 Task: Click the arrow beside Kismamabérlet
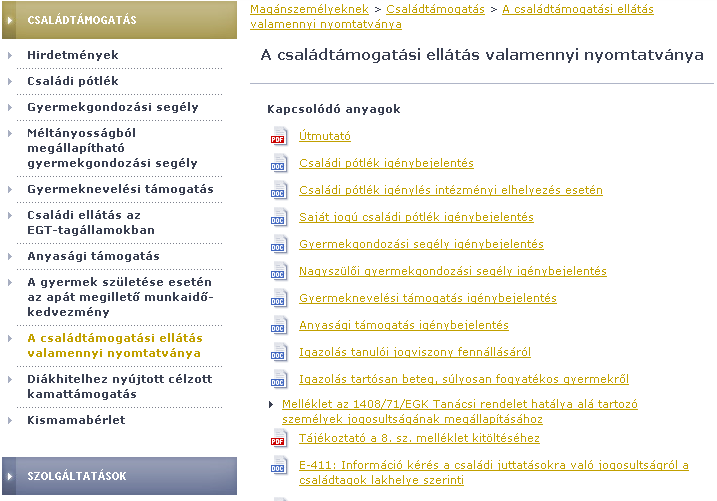pyautogui.click(x=10, y=421)
